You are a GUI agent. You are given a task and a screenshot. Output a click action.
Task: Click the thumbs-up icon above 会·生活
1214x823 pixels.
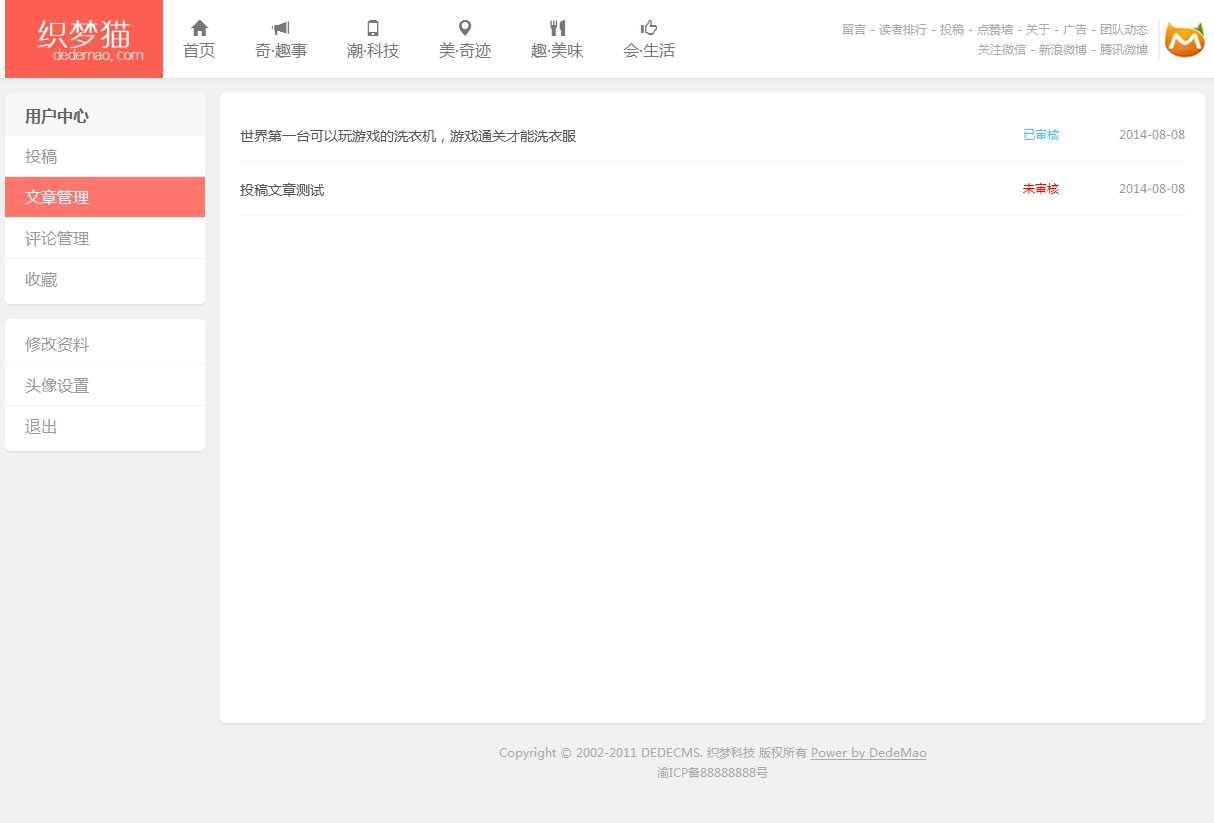(649, 28)
